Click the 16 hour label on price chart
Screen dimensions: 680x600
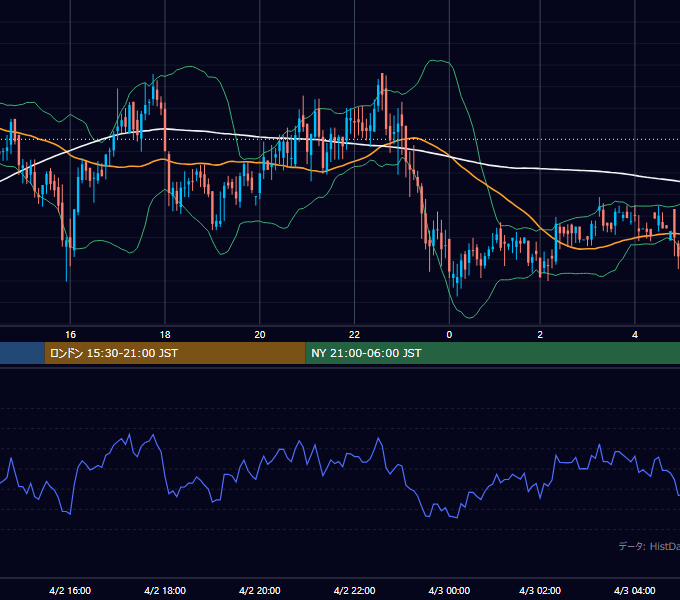coord(70,335)
